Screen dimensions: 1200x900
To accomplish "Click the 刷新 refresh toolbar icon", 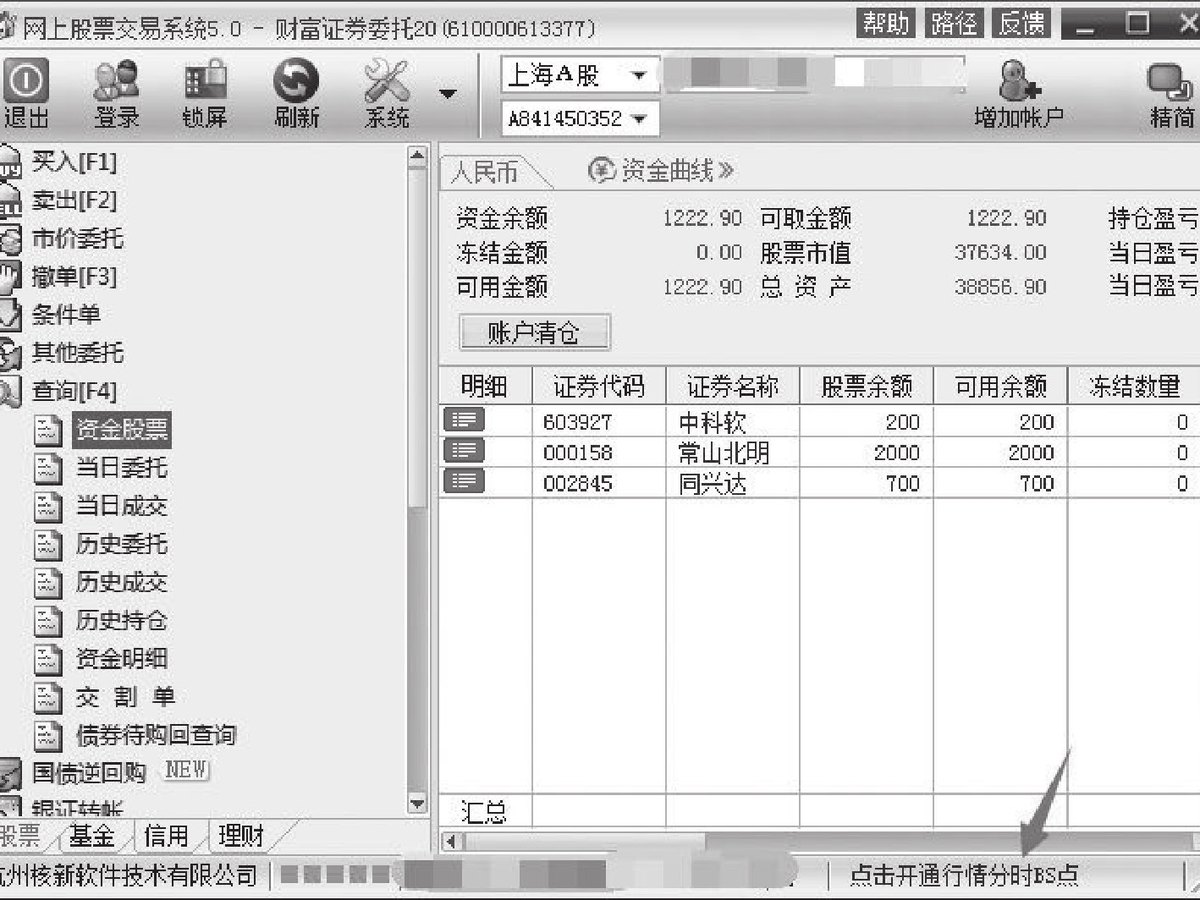I will click(x=297, y=94).
